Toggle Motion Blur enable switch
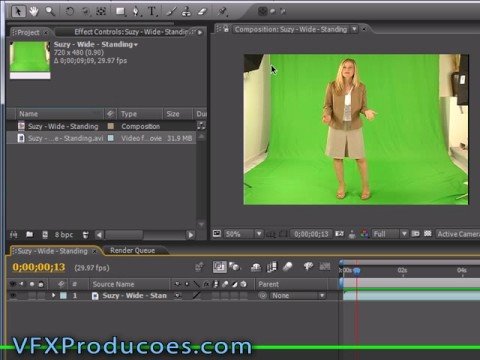The height and width of the screenshot is (360, 480). coord(287,267)
